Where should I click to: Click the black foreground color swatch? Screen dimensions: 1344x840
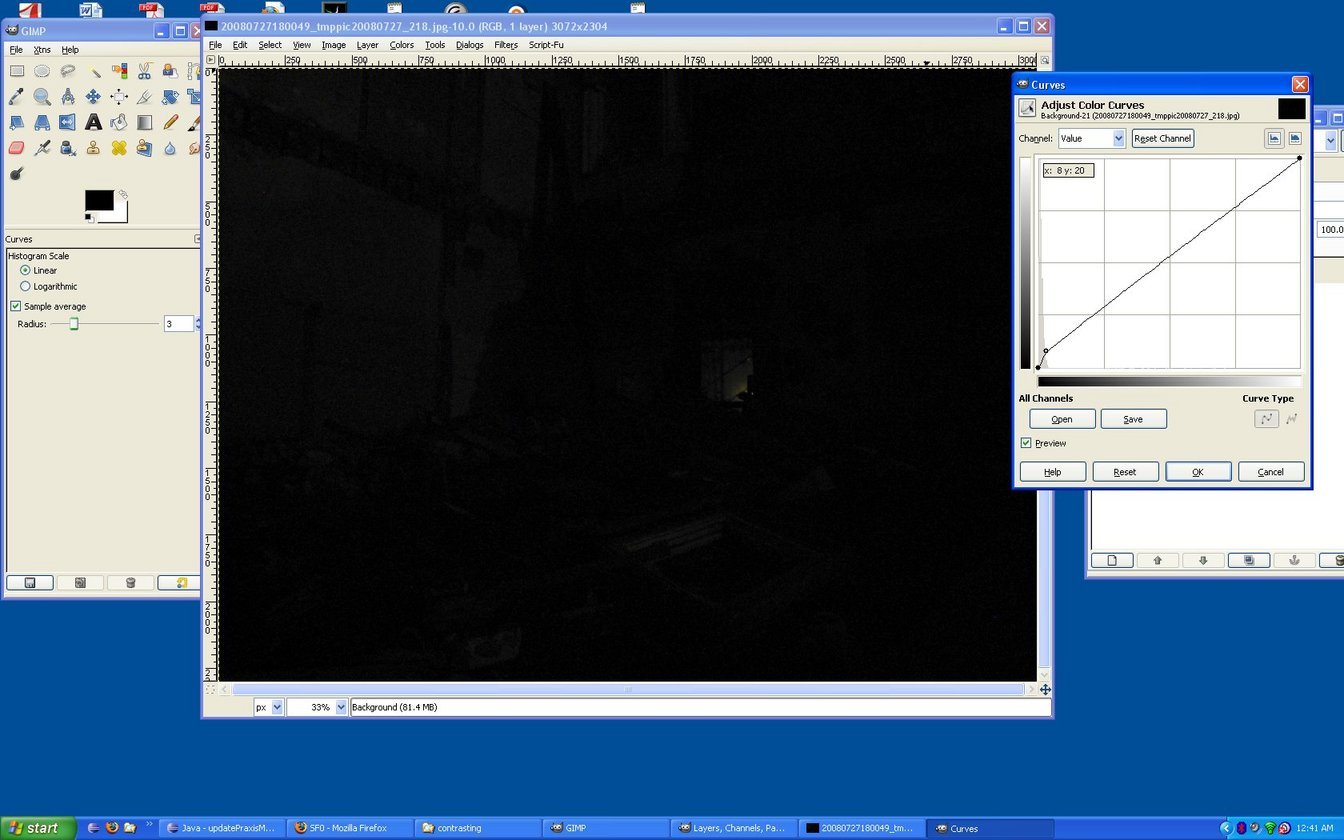(98, 200)
